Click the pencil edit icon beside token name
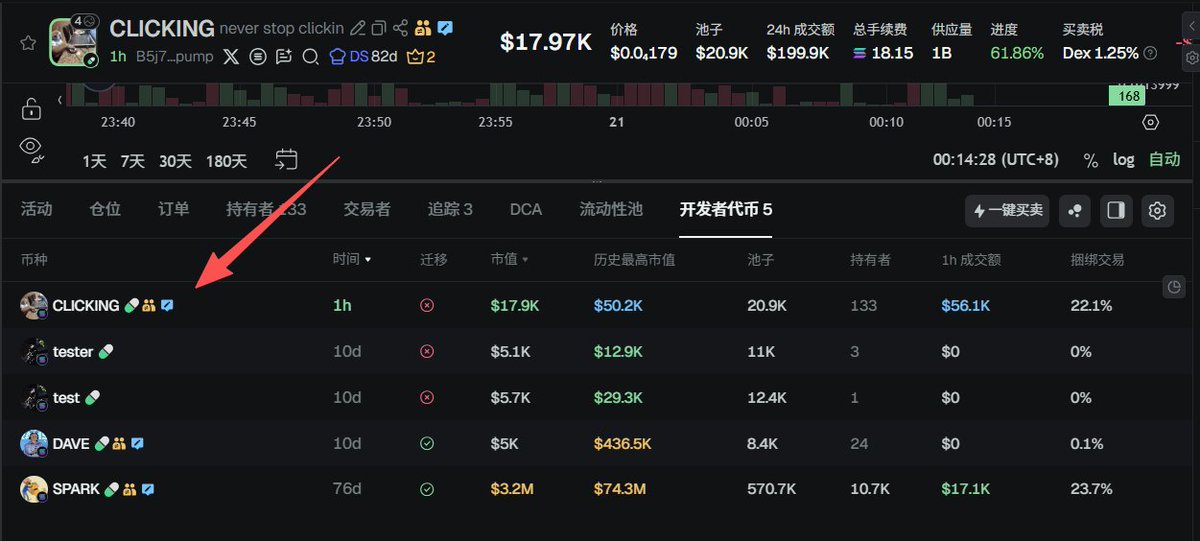Viewport: 1200px width, 541px height. (x=358, y=28)
